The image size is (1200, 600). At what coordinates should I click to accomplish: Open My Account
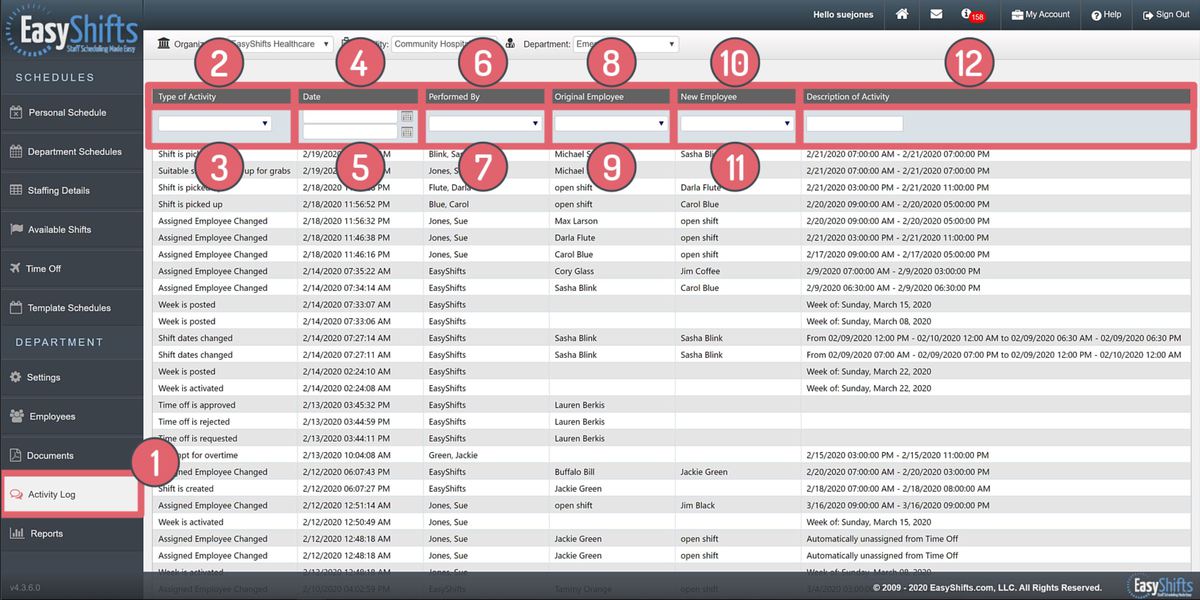(1040, 15)
